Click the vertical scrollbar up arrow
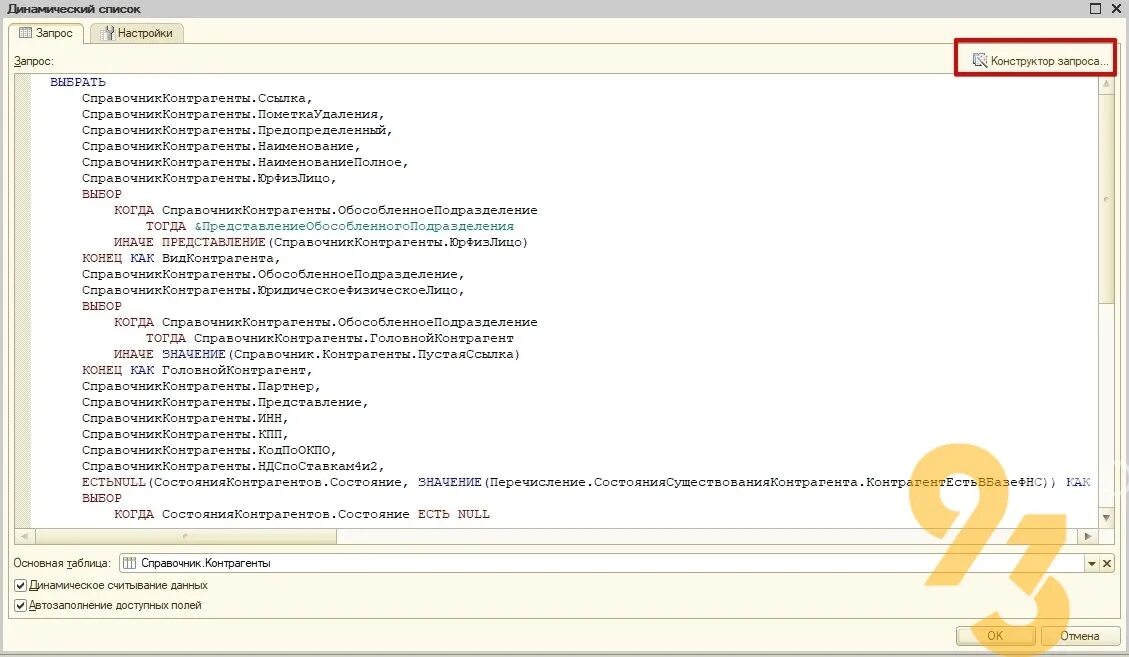 (x=1106, y=84)
